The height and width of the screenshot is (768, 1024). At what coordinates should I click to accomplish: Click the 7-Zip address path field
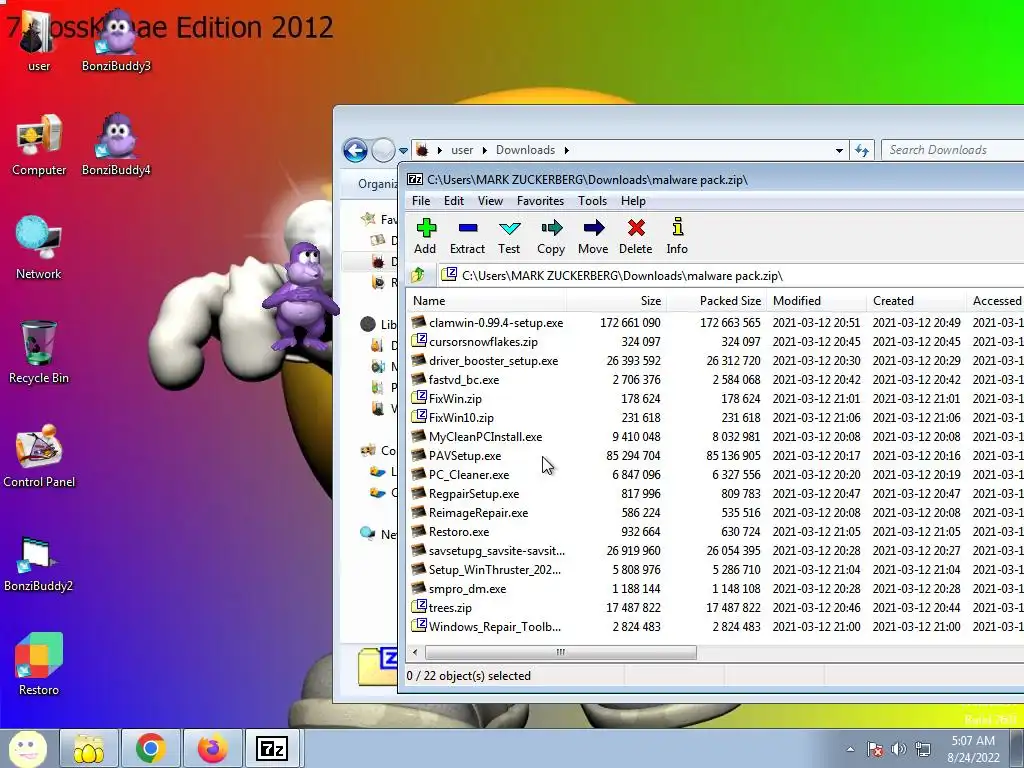tap(731, 276)
